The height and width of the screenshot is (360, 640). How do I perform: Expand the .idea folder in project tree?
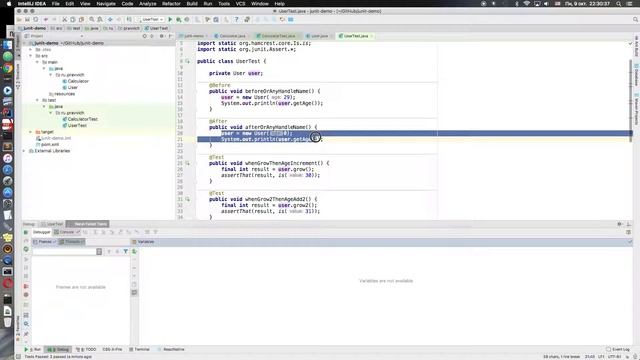point(31,49)
